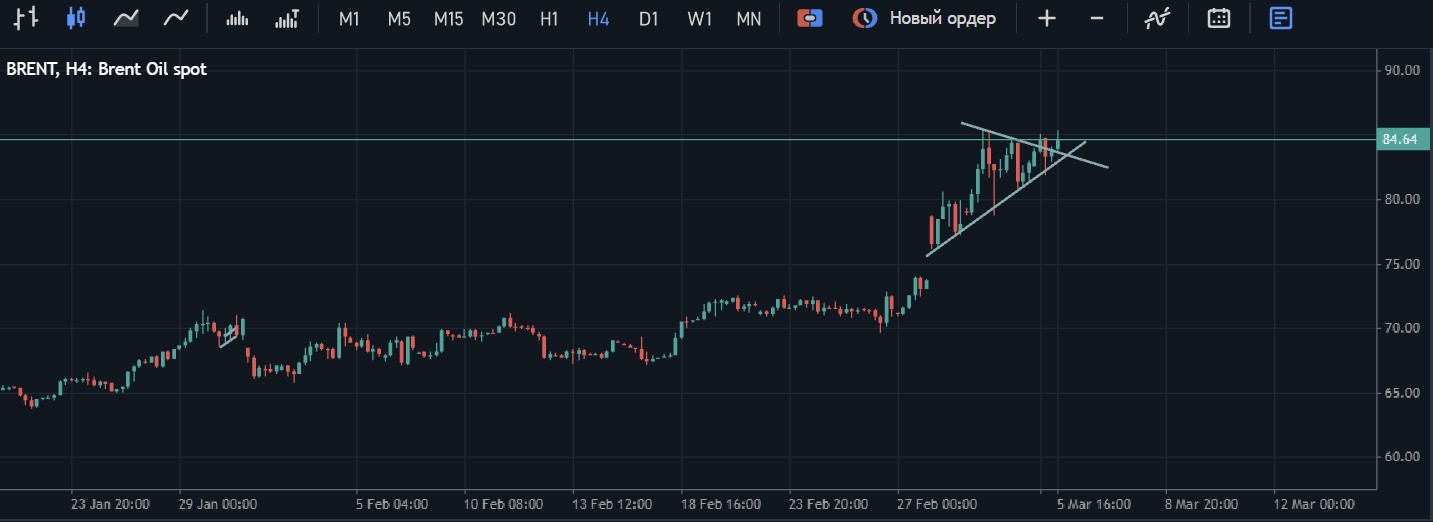Image resolution: width=1433 pixels, height=522 pixels.
Task: Choose the MN monthly timeframe
Action: (748, 18)
